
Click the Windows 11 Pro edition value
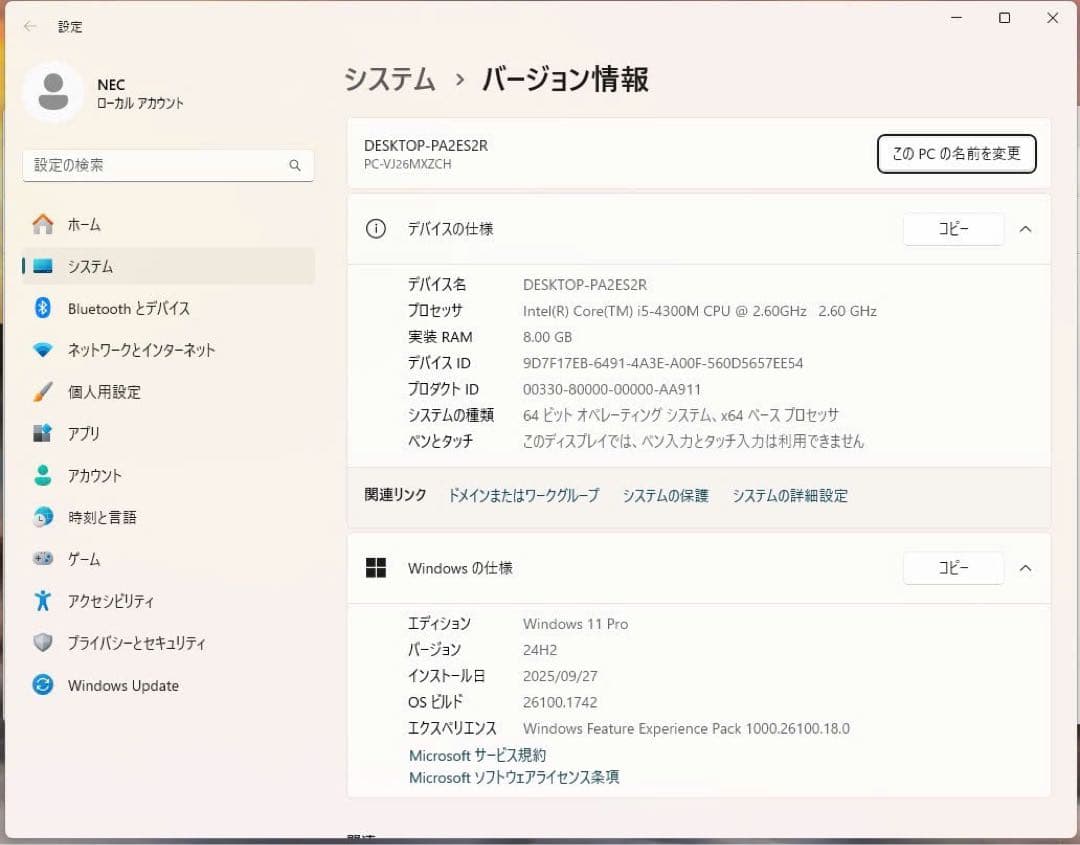tap(575, 624)
